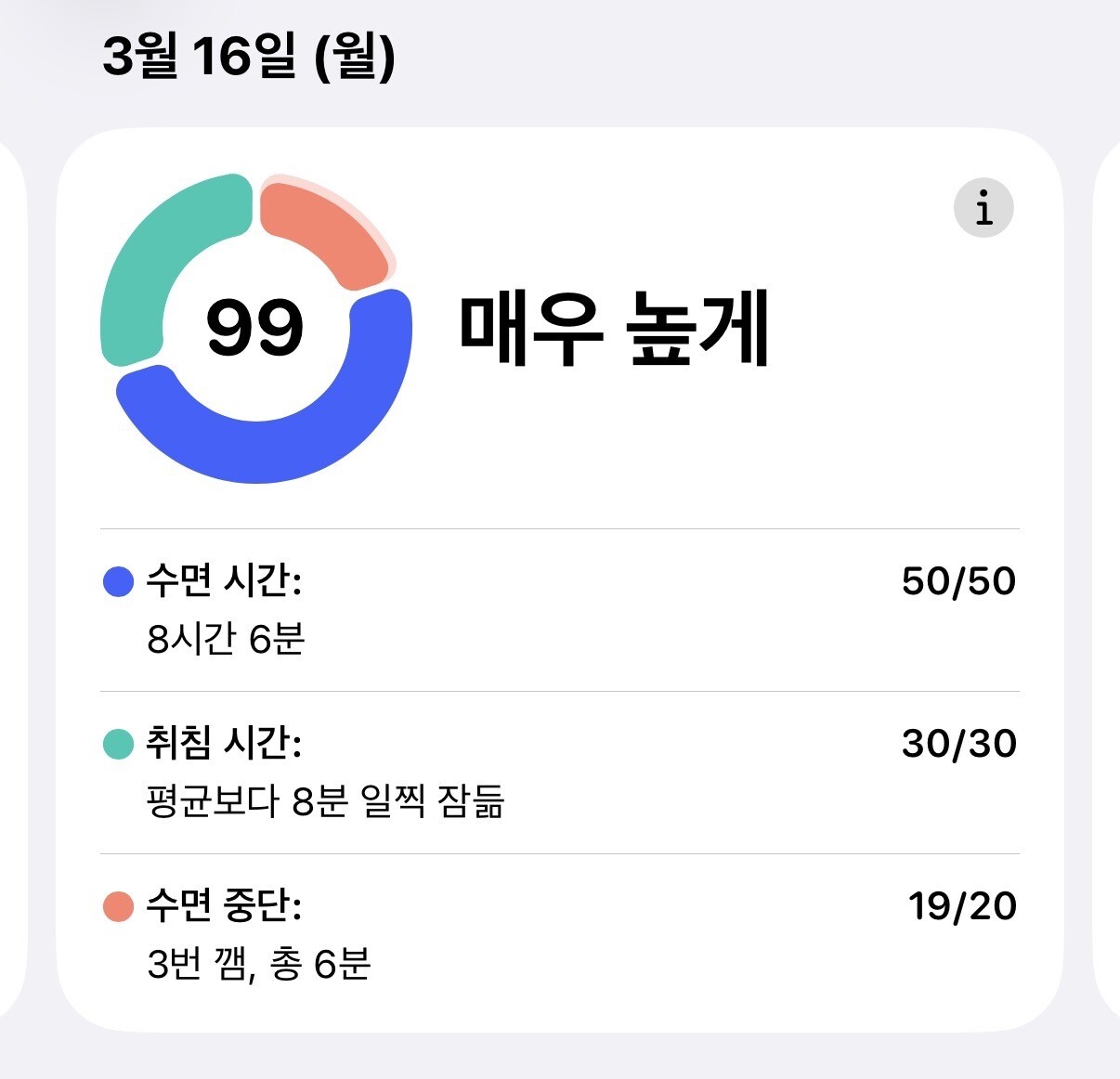Click the teal dot beside 취침 시간

[118, 744]
